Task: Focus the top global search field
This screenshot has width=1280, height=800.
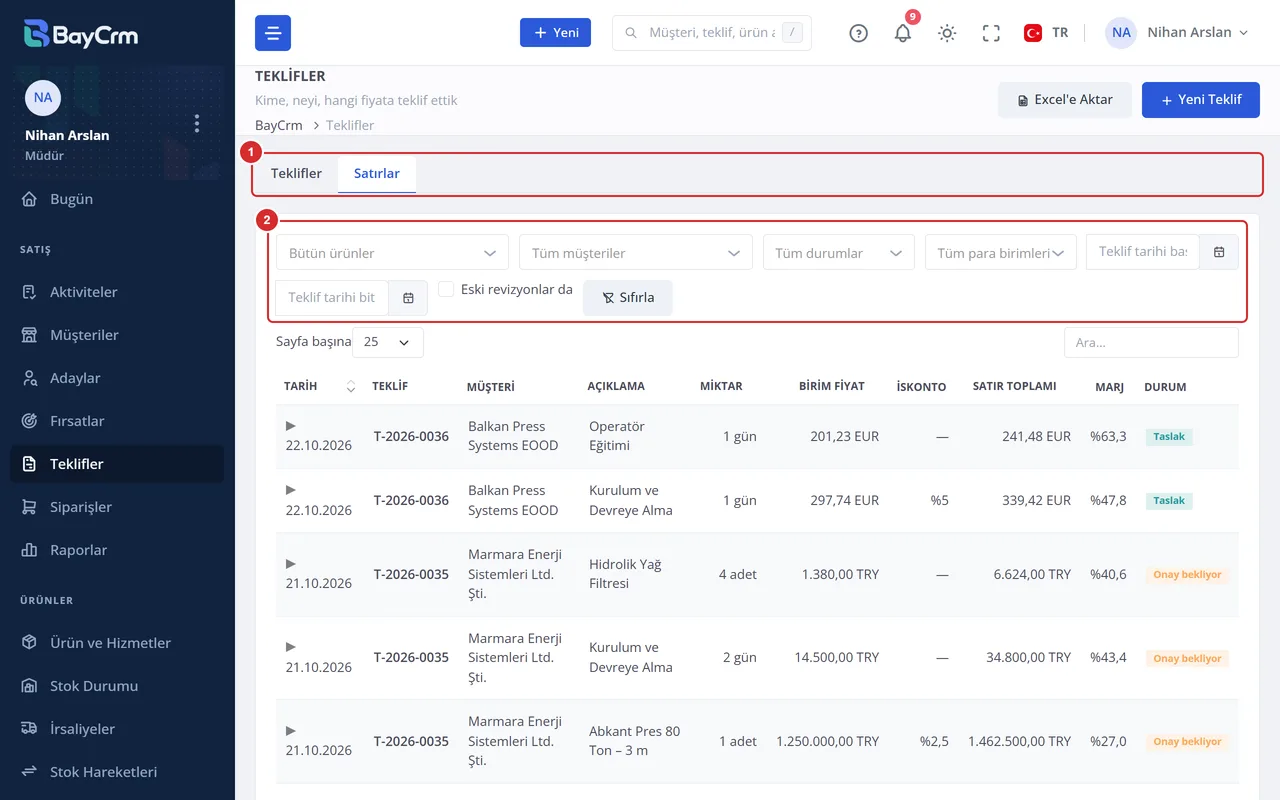Action: tap(712, 33)
